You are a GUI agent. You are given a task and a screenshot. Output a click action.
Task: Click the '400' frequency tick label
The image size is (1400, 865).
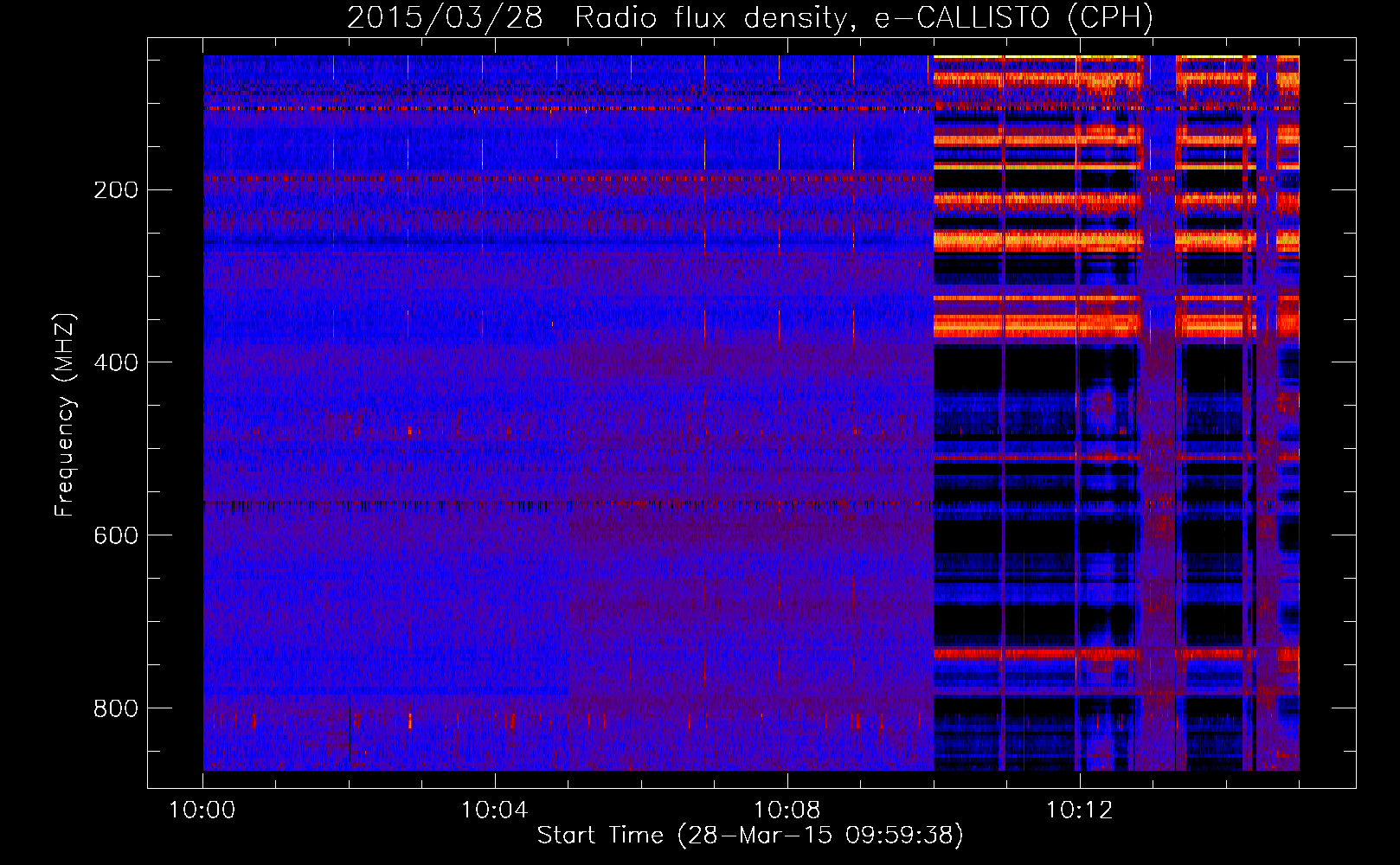pos(116,362)
